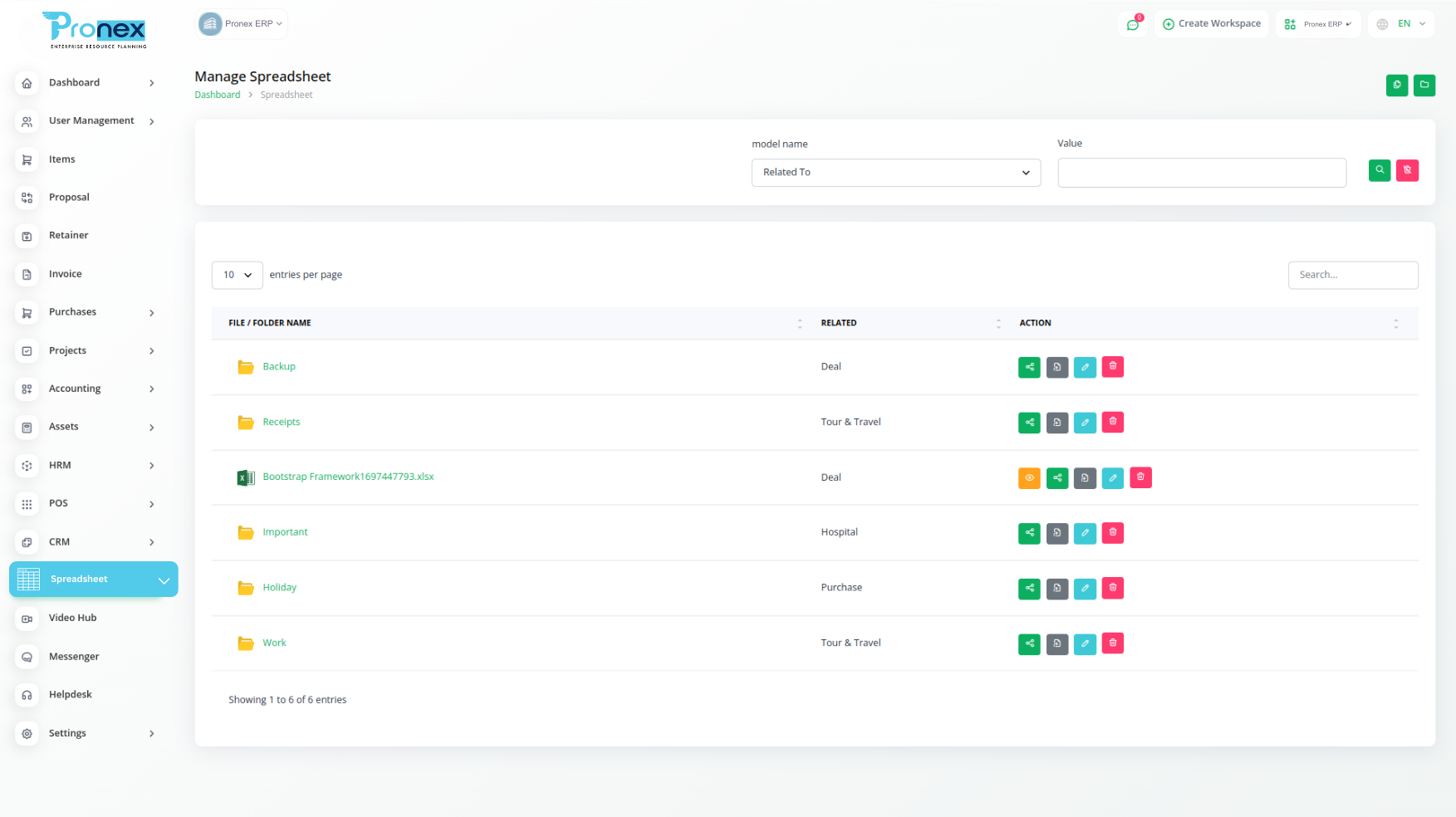Delete the Important folder

pos(1113,532)
